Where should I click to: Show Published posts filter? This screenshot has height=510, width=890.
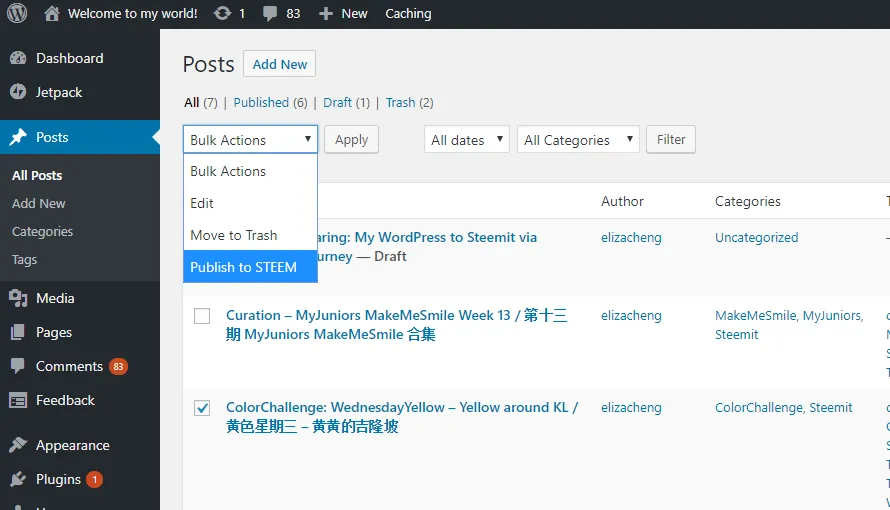(261, 103)
